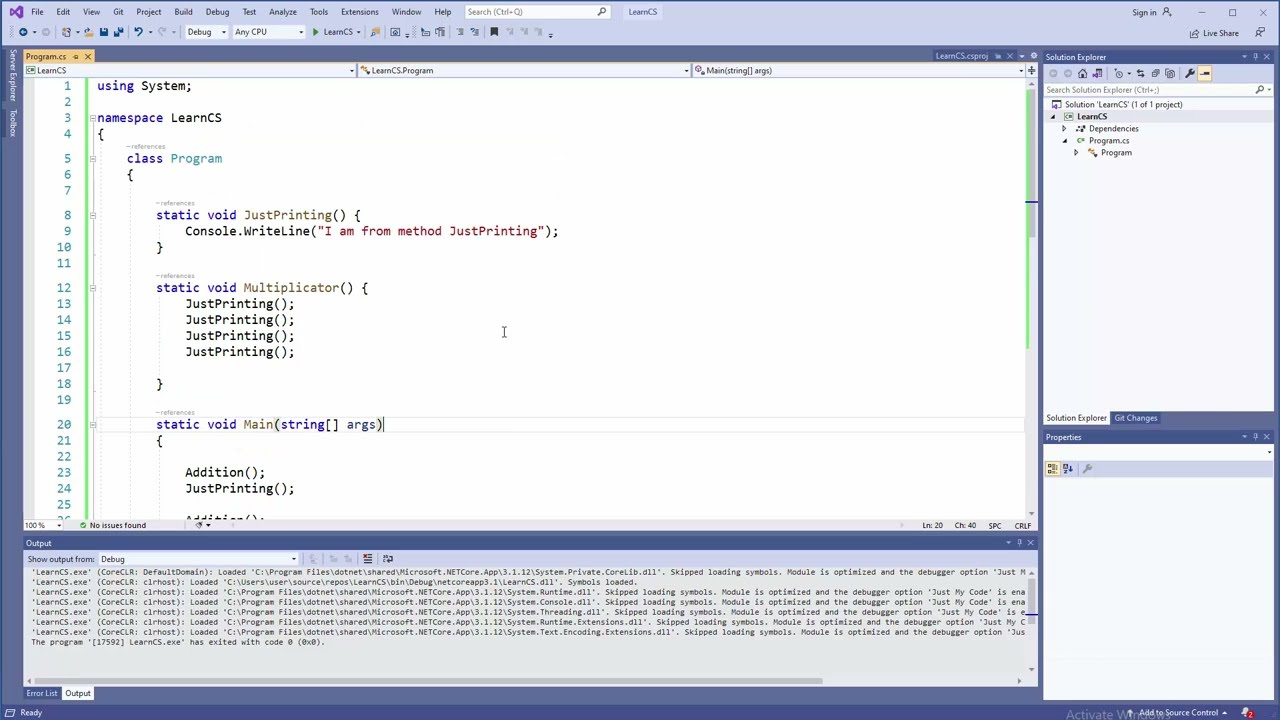Open the Build menu
Viewport: 1280px width, 720px height.
(x=183, y=12)
